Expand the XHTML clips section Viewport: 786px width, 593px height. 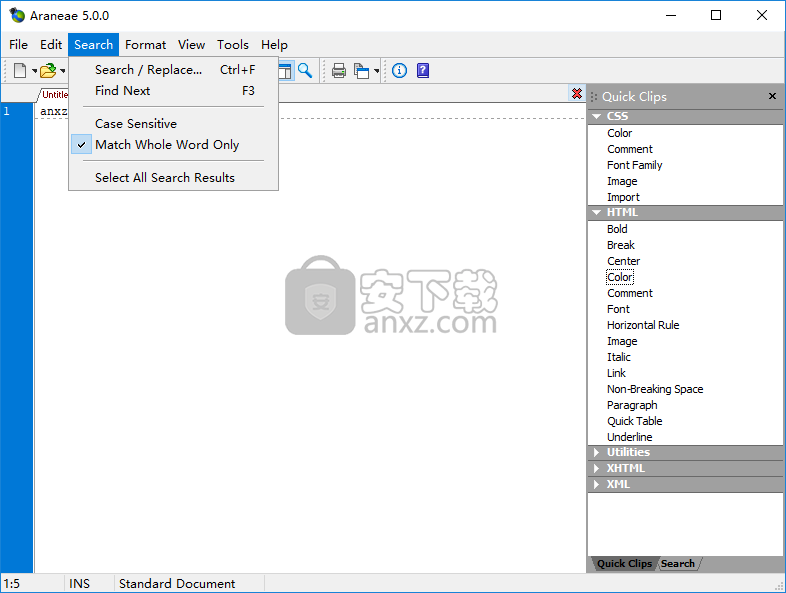[597, 468]
